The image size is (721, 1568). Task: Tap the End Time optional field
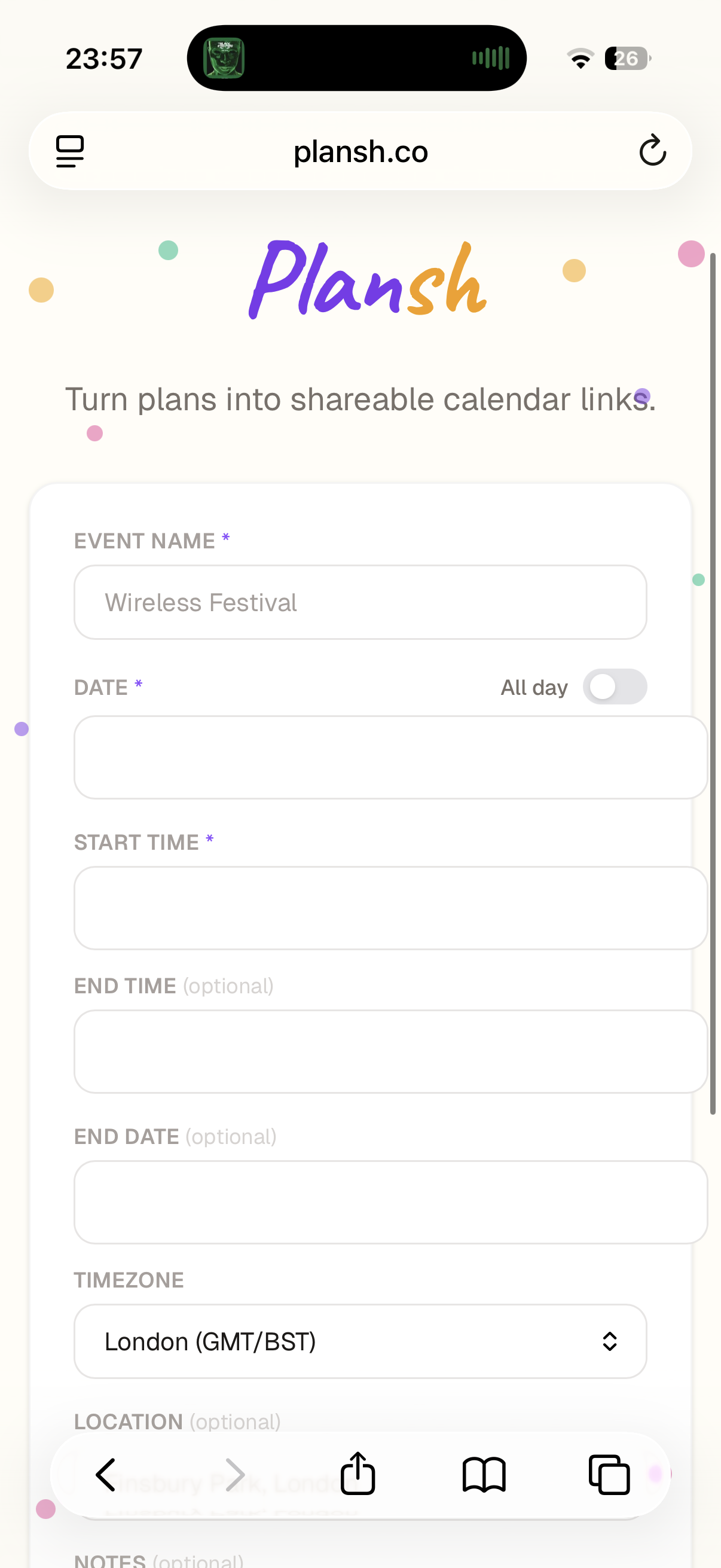coord(389,1051)
